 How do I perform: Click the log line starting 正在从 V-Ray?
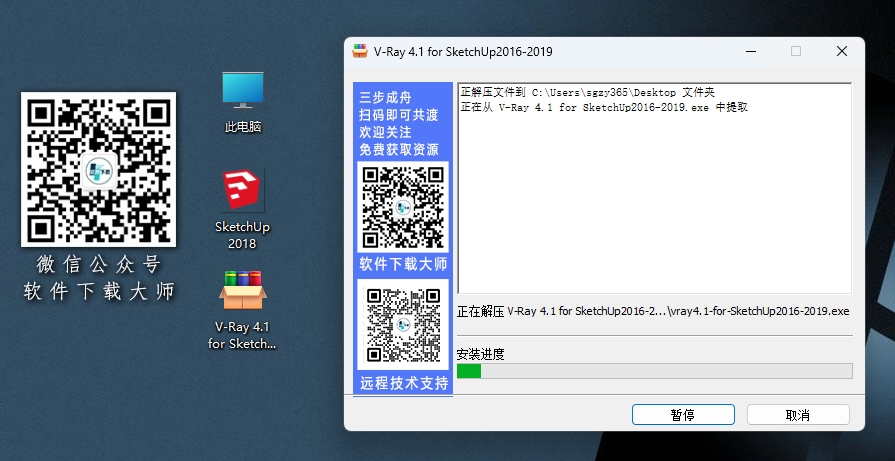point(604,107)
